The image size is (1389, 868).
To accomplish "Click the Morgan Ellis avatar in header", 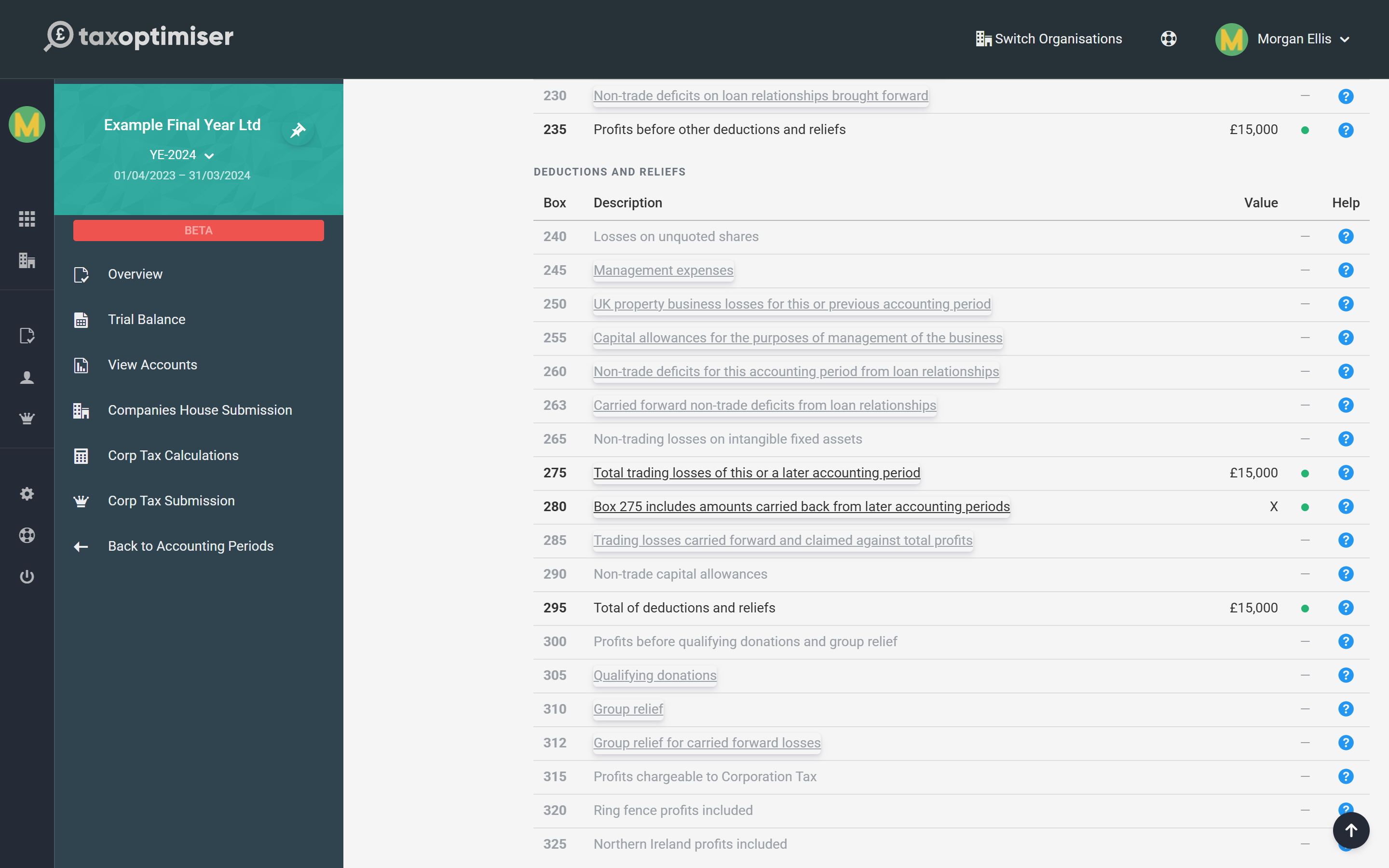I will [x=1231, y=39].
